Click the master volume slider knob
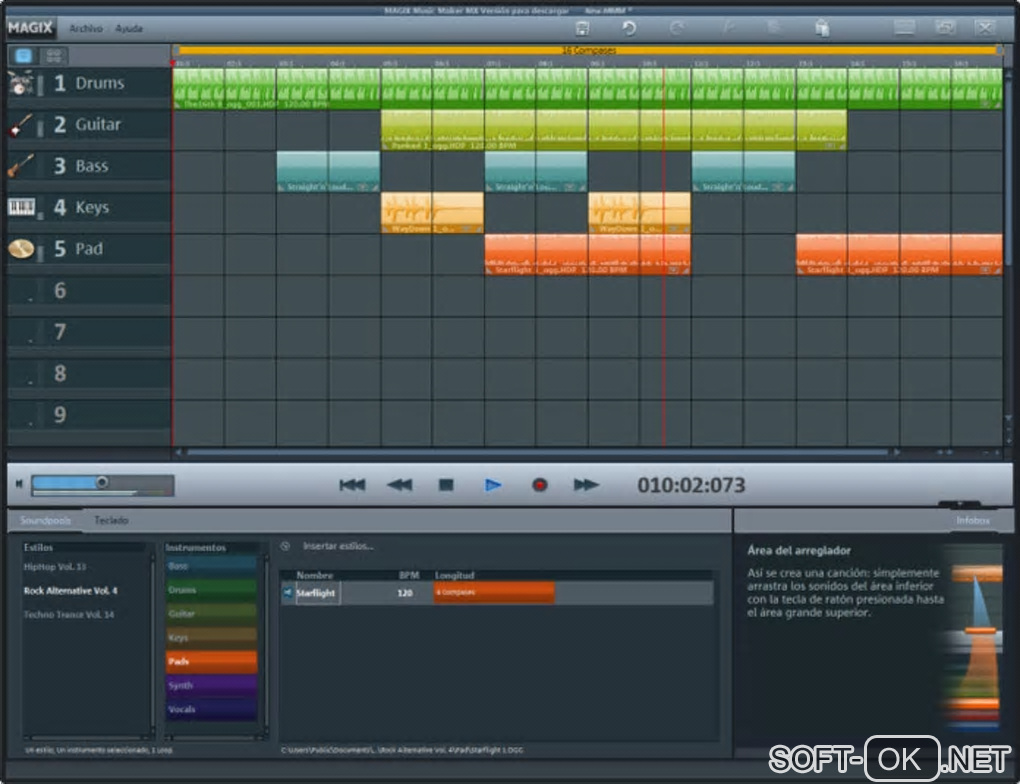Image resolution: width=1020 pixels, height=784 pixels. [102, 482]
